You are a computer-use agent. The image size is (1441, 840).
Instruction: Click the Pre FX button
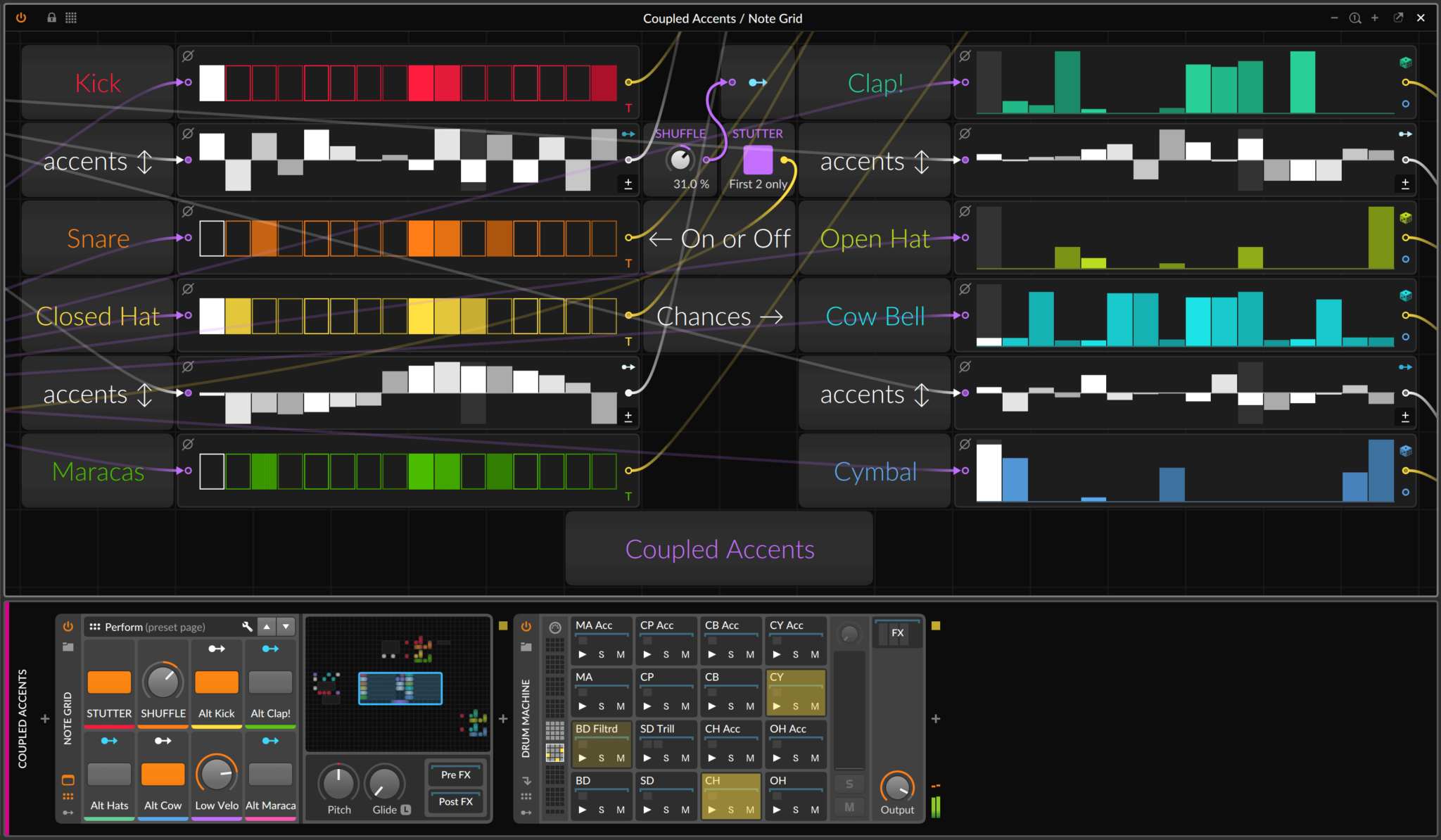[455, 775]
